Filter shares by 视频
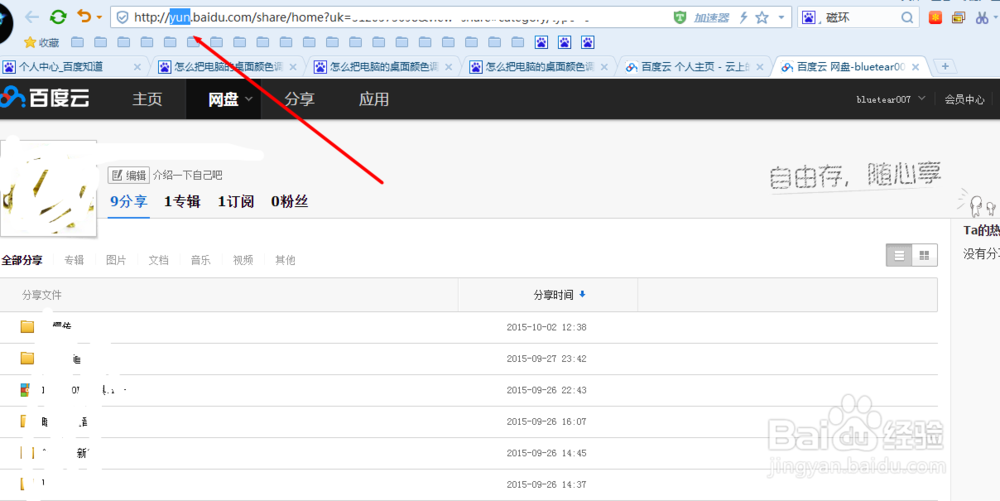Image resolution: width=1000 pixels, height=501 pixels. [243, 260]
